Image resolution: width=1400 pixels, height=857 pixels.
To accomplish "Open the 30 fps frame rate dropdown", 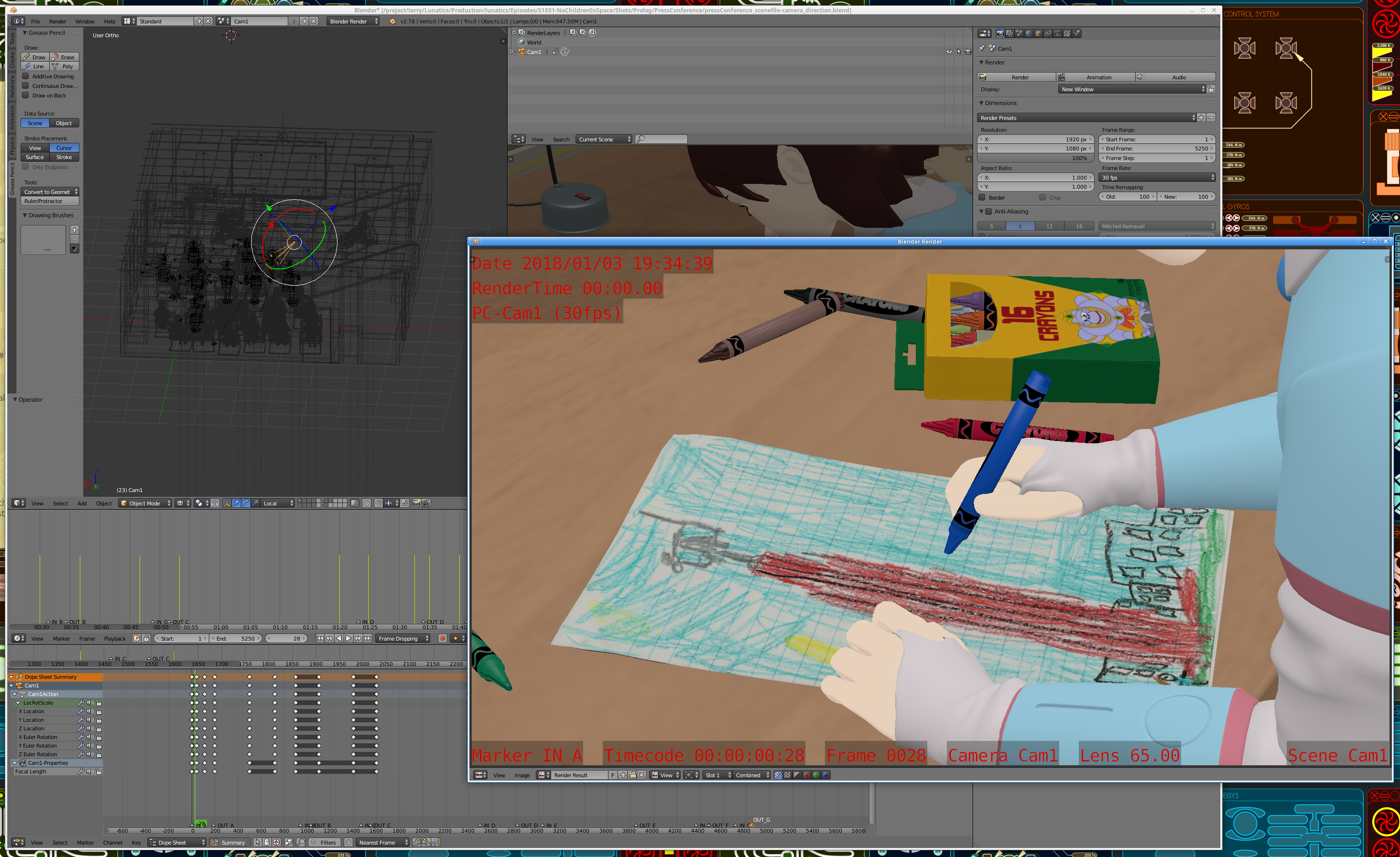I will [x=1157, y=178].
